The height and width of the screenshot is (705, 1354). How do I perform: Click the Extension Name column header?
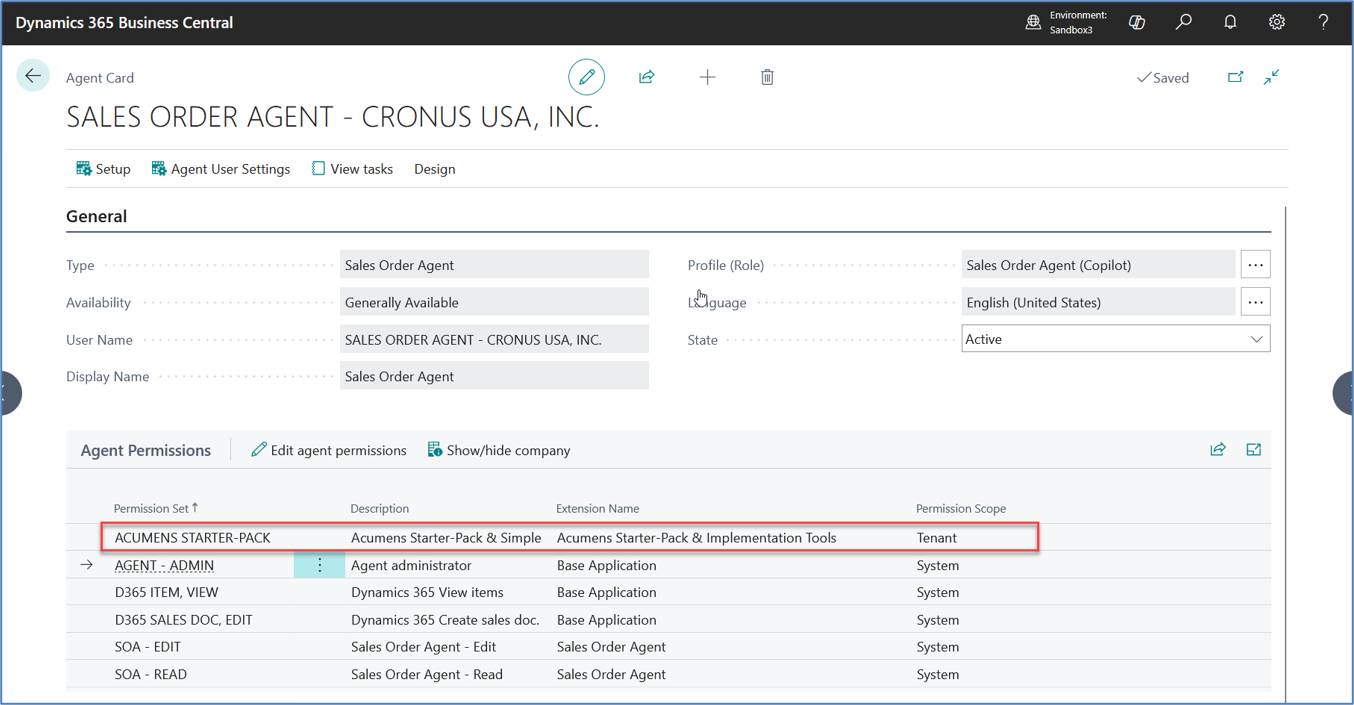598,508
